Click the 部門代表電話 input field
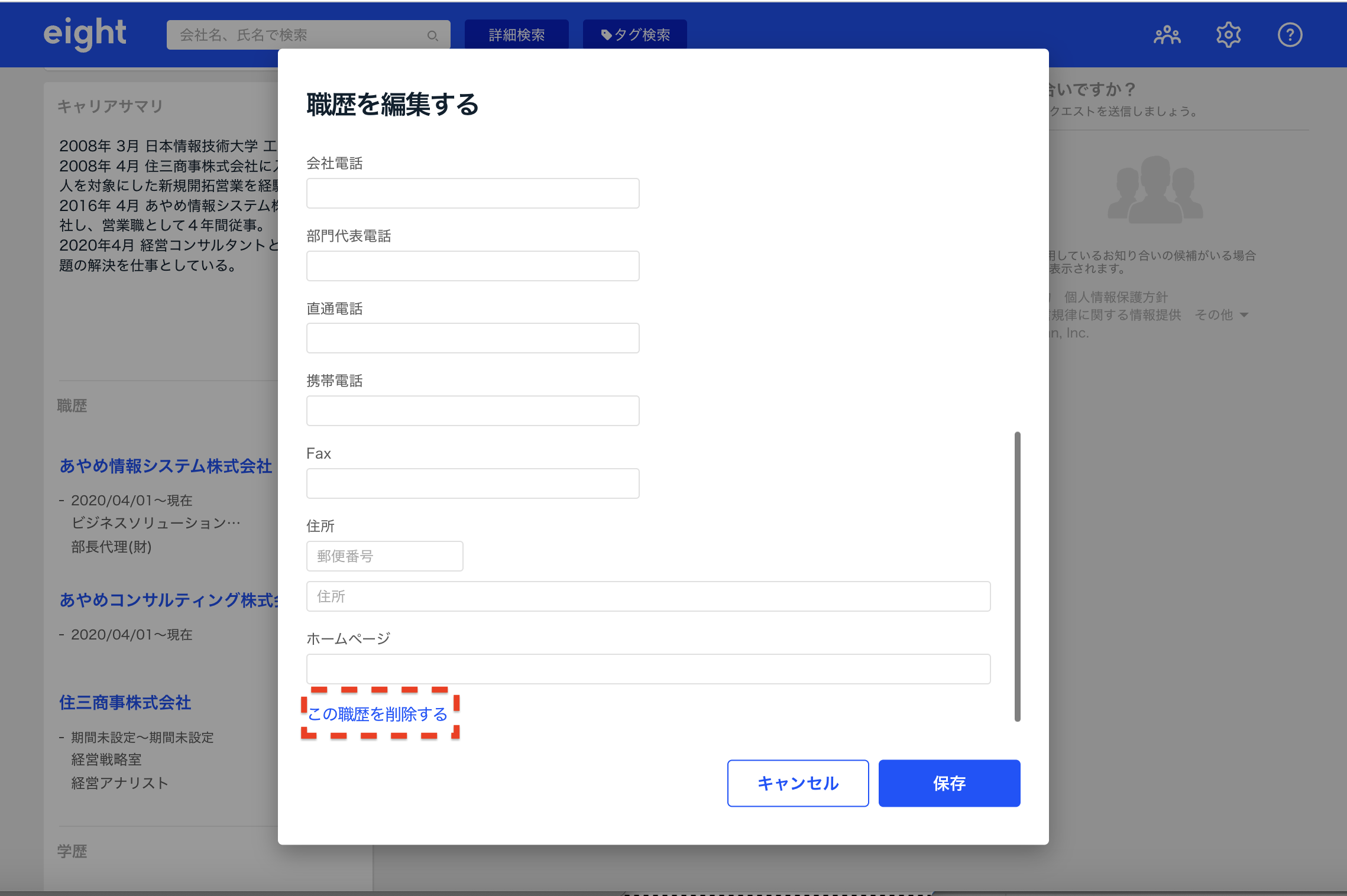 tap(472, 266)
